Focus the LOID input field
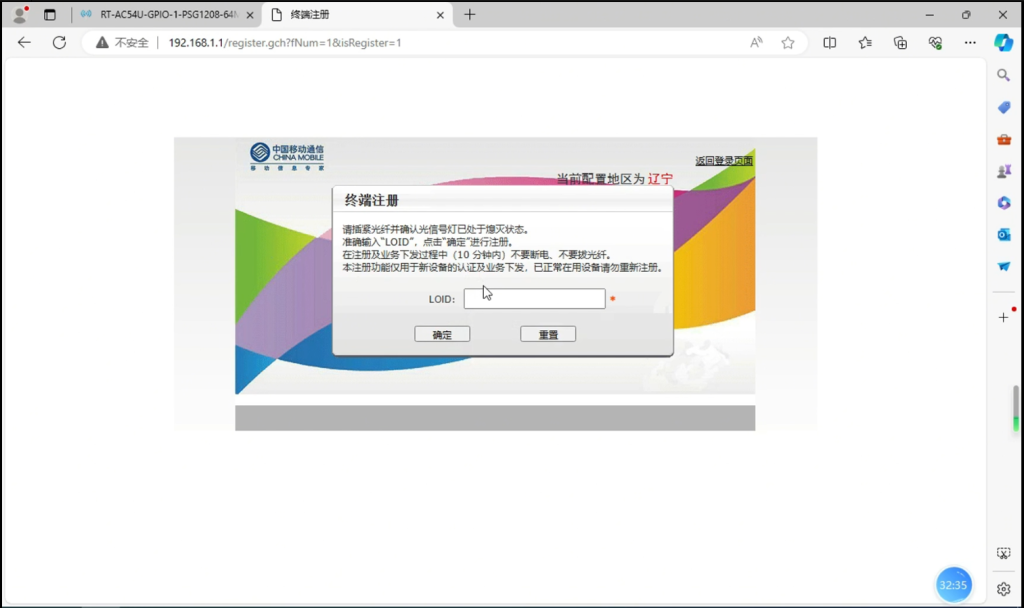Viewport: 1024px width, 608px height. tap(534, 299)
